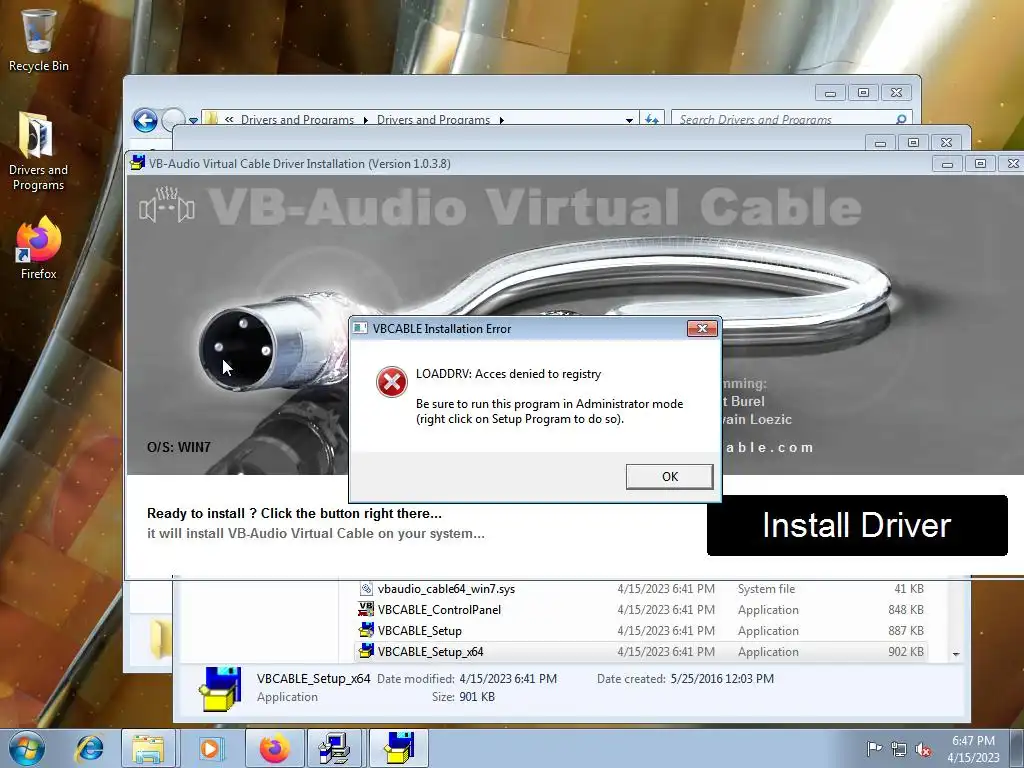Viewport: 1024px width, 768px height.
Task: Click OK in the VBCABLE Installation Error dialog
Action: (x=669, y=477)
